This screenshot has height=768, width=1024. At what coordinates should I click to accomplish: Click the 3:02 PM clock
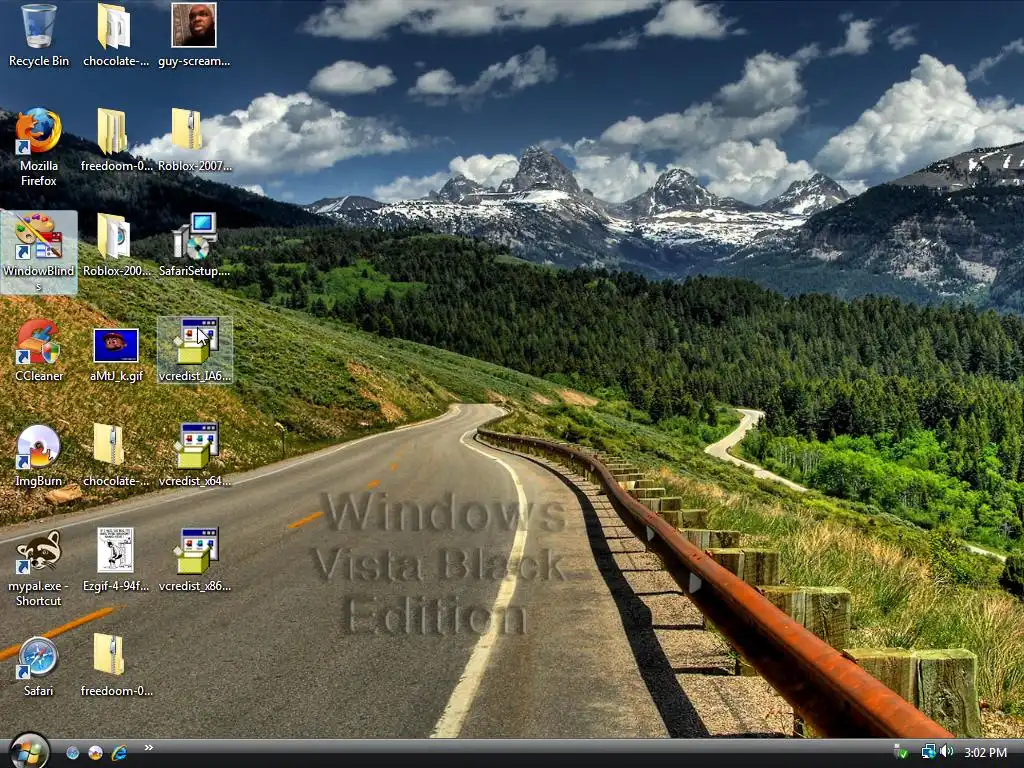click(x=985, y=753)
